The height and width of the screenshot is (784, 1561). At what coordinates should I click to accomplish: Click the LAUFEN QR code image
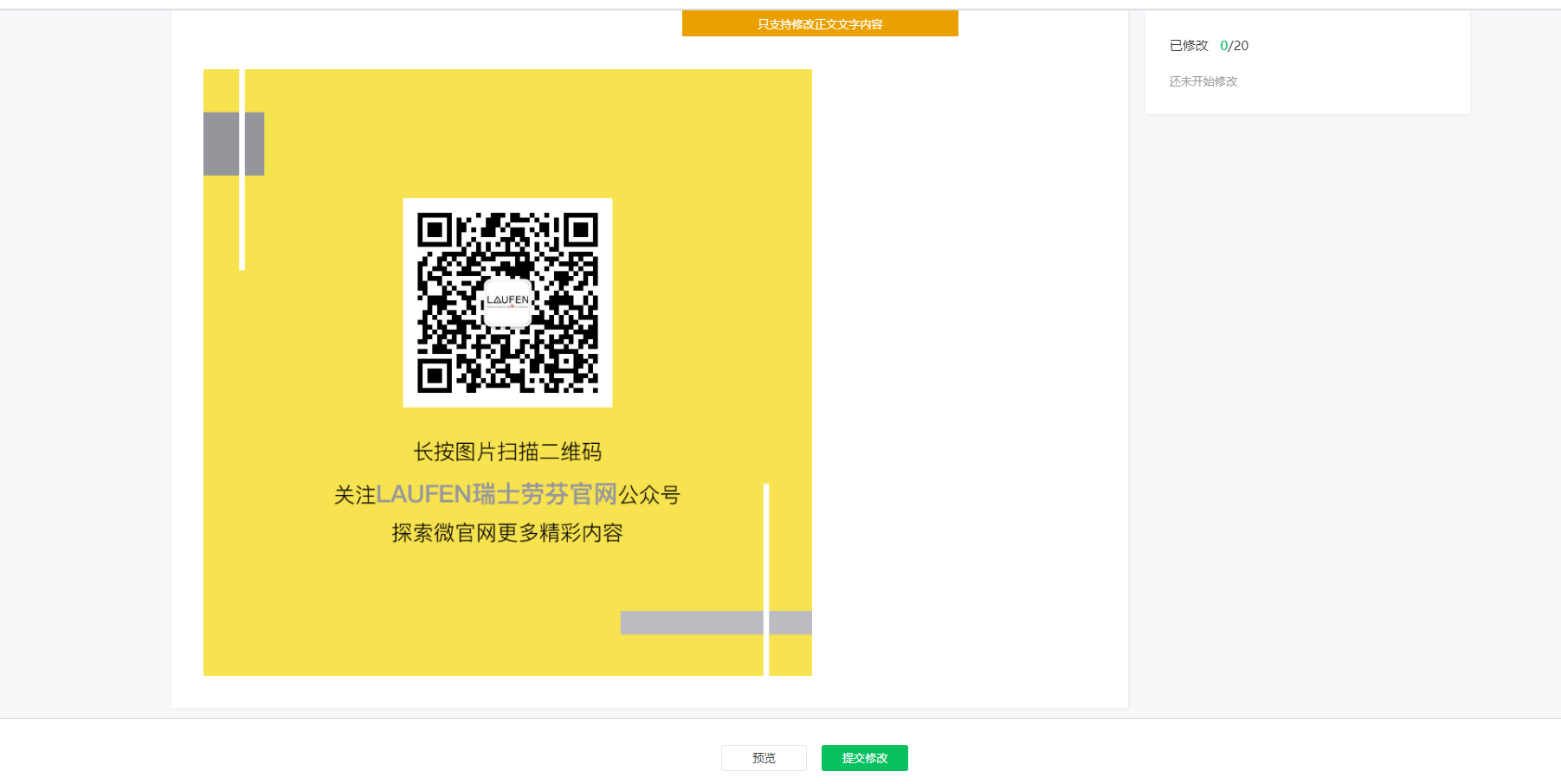507,303
